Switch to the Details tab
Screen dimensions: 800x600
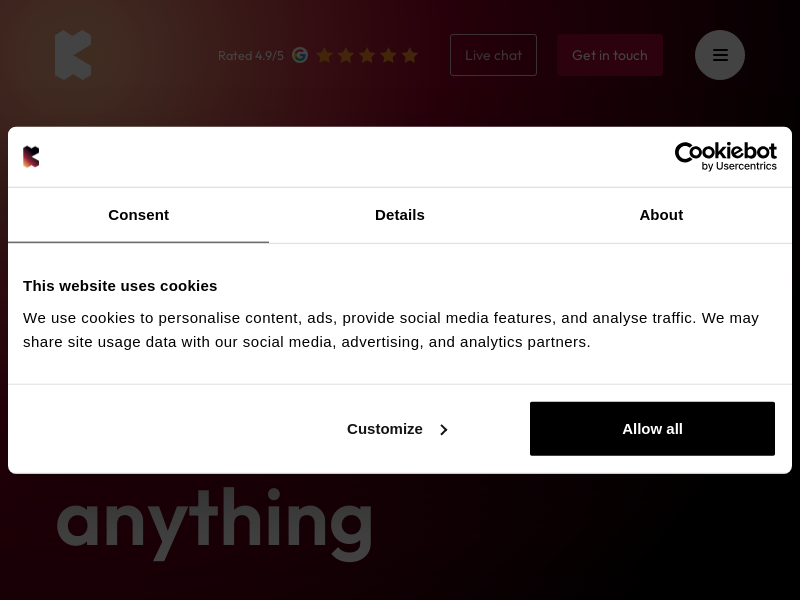[x=400, y=215]
